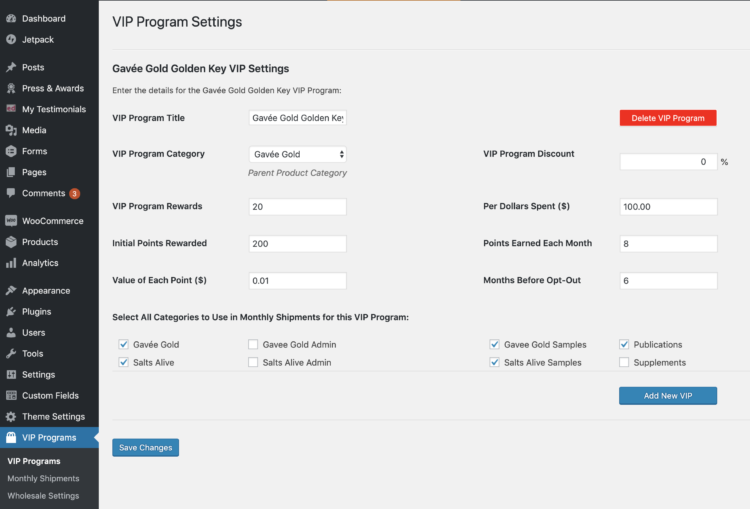The width and height of the screenshot is (750, 509).
Task: Open the WooCommerce menu item
Action: (49, 221)
